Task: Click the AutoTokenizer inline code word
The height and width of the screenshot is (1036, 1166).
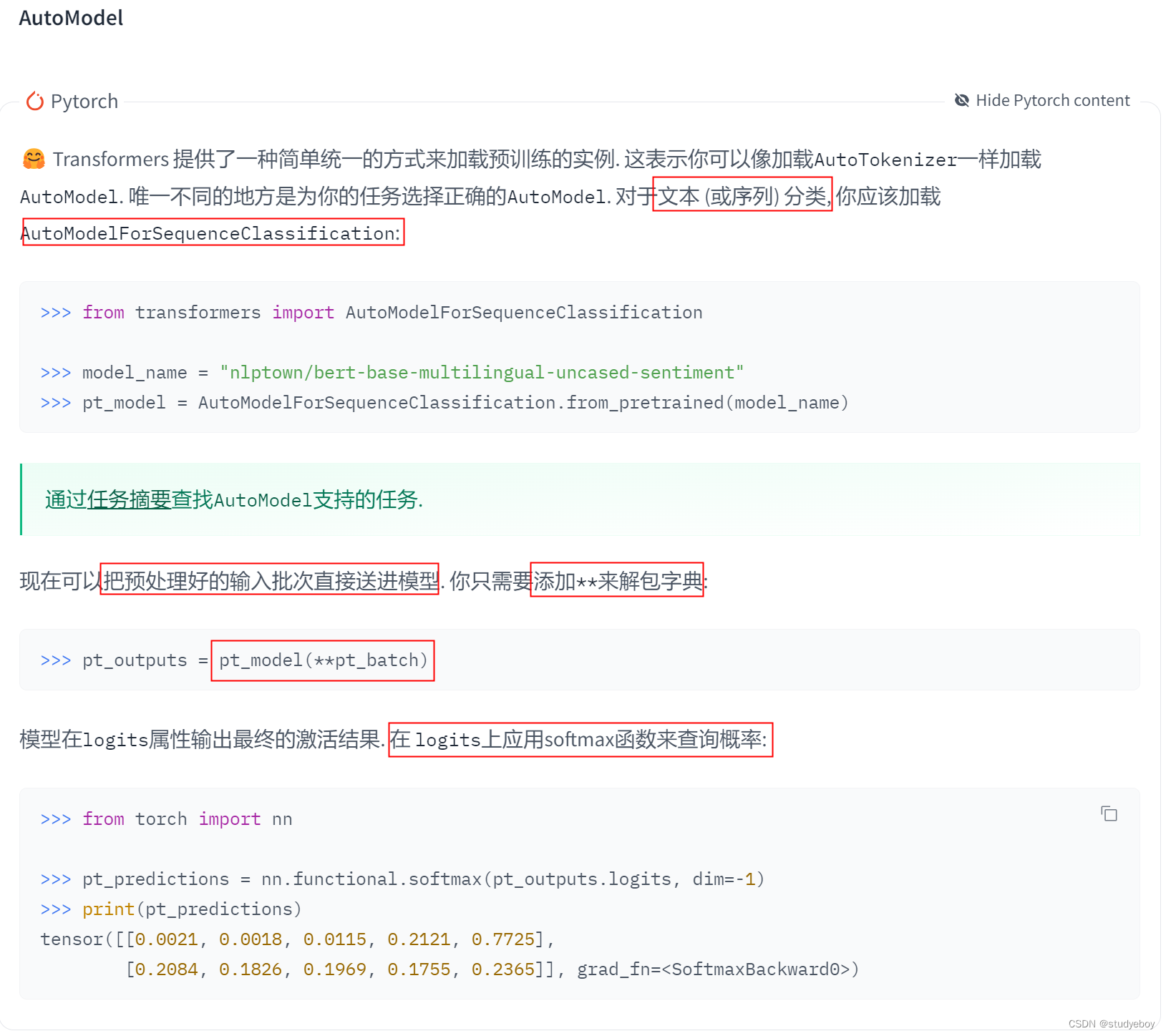Action: (x=885, y=160)
